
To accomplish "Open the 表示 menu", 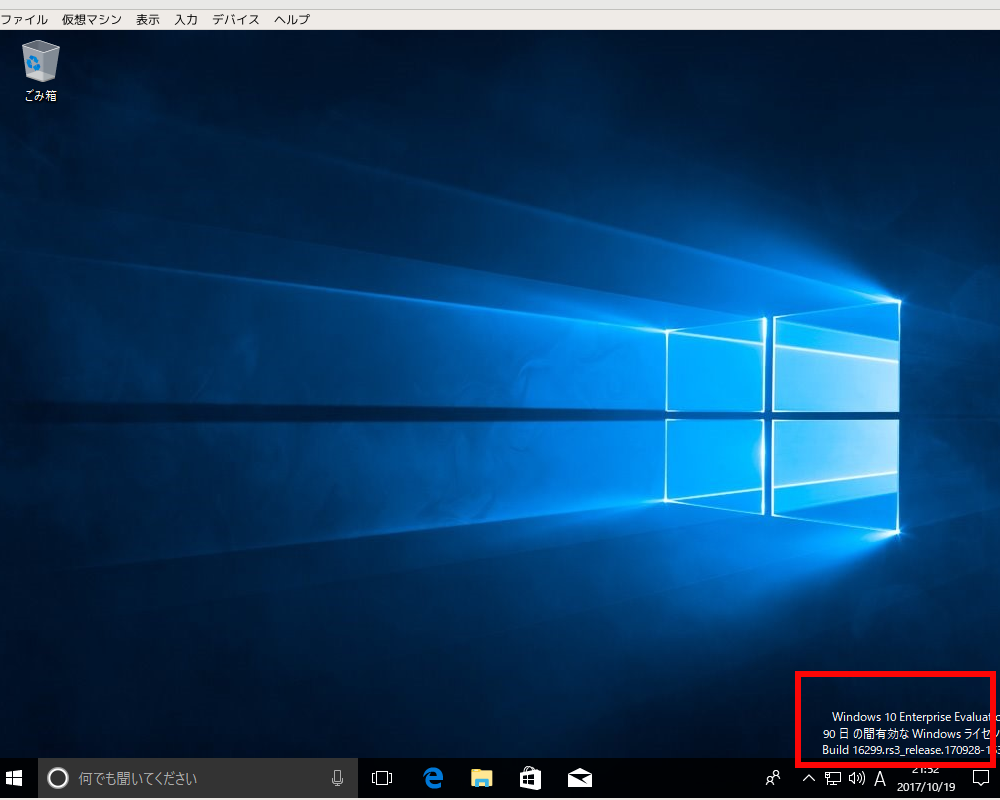I will pyautogui.click(x=148, y=19).
